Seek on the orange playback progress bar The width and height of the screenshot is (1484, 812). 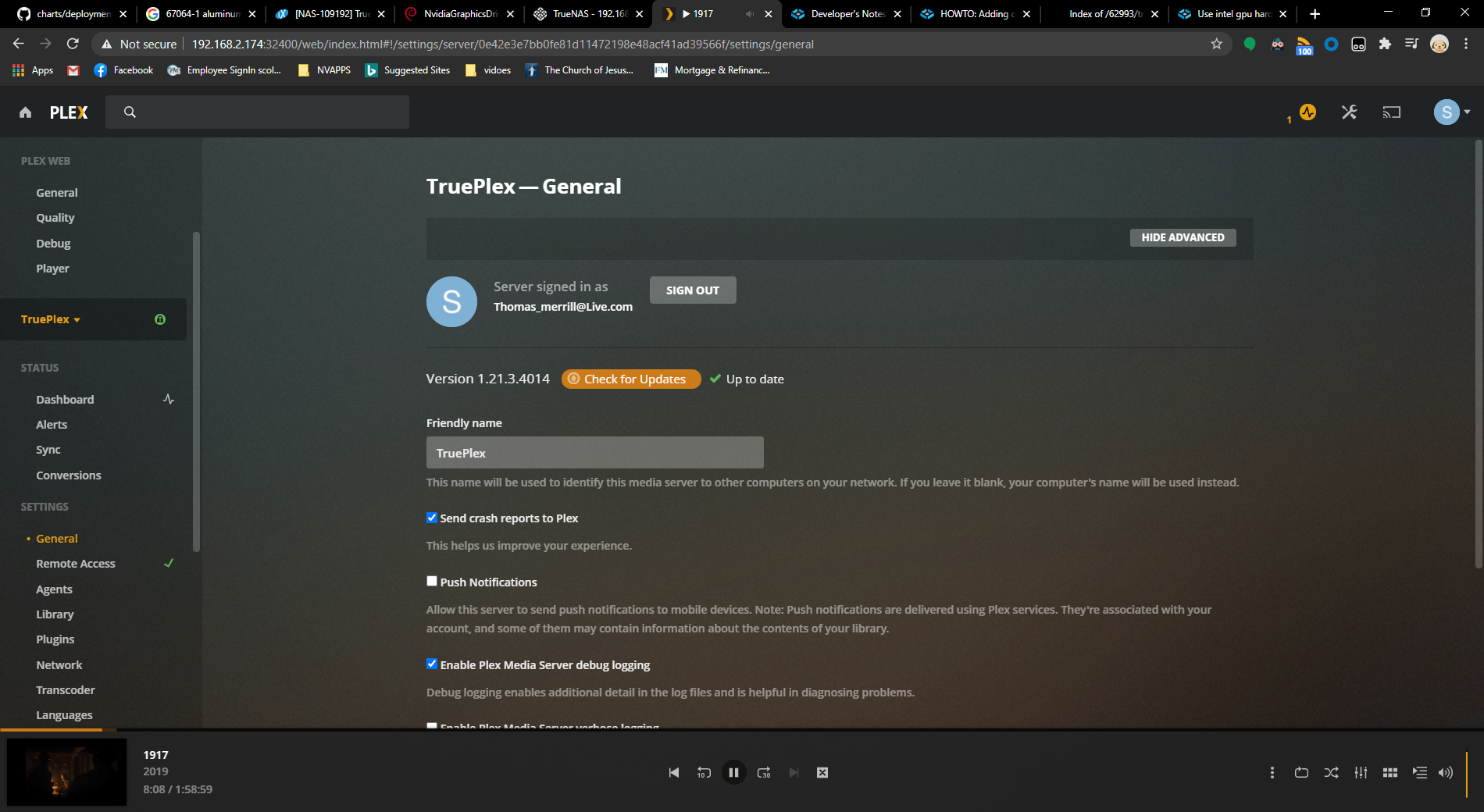click(x=51, y=730)
